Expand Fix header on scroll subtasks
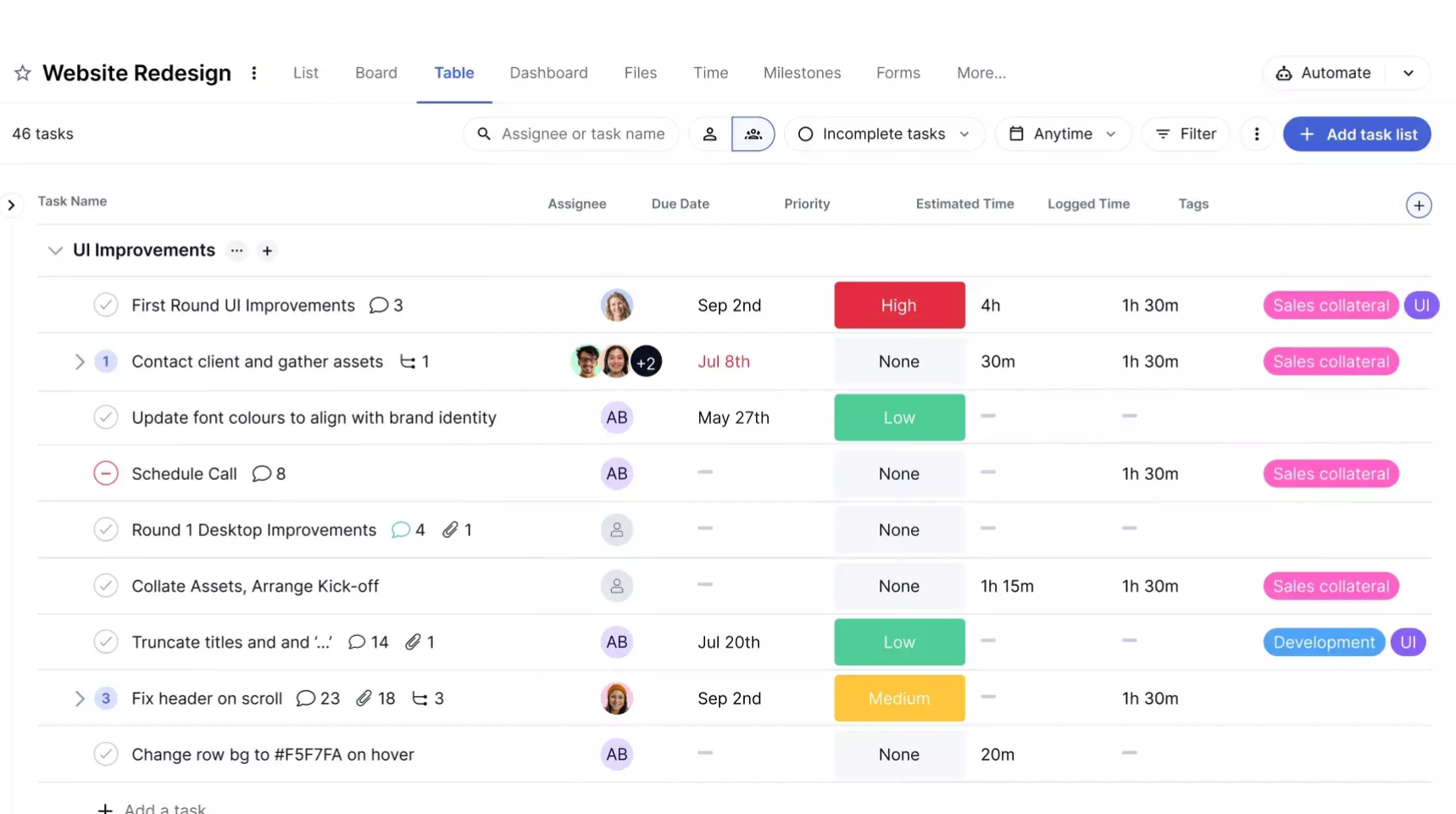 click(80, 699)
